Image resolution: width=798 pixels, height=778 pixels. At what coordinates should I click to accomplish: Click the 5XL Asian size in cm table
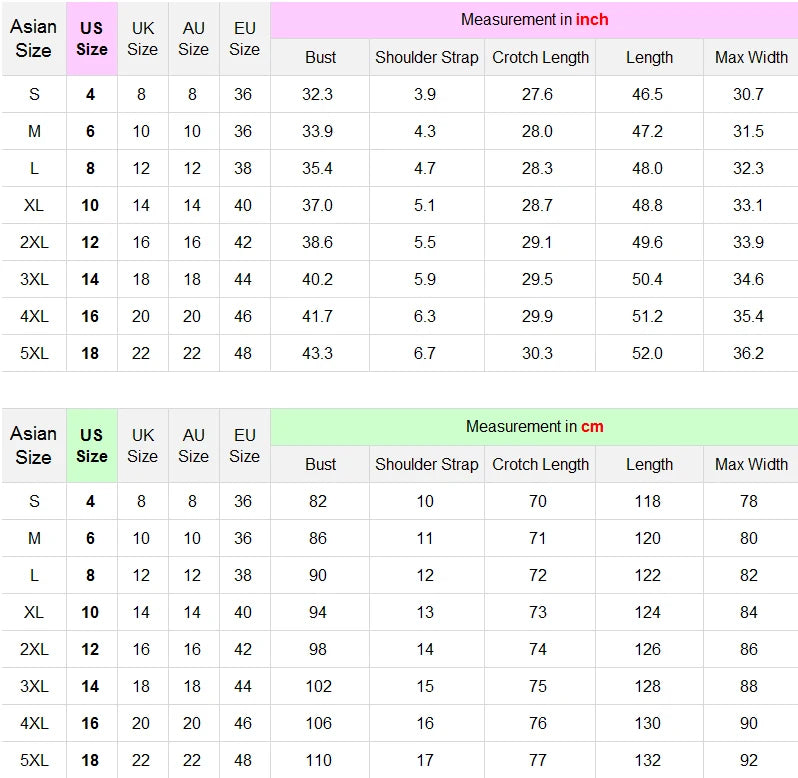coord(34,760)
